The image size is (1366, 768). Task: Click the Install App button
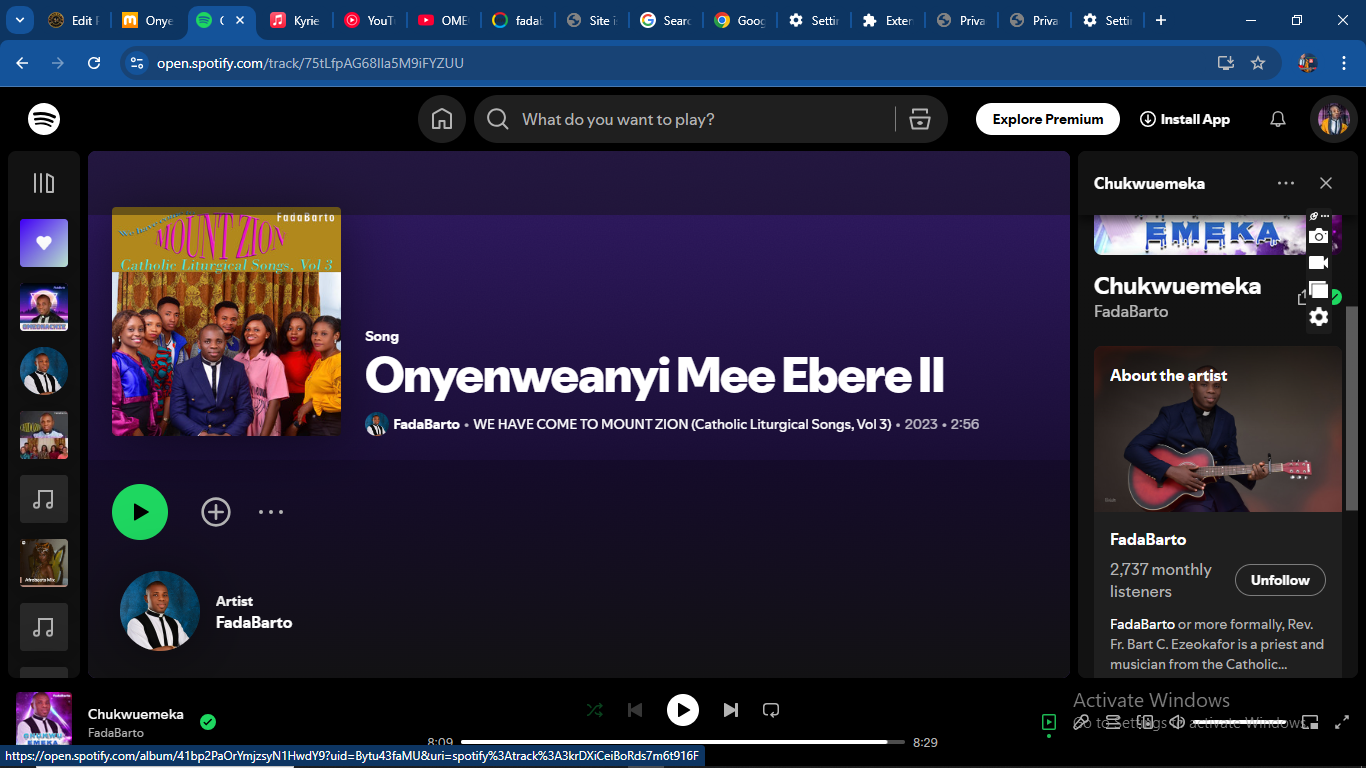pos(1184,119)
